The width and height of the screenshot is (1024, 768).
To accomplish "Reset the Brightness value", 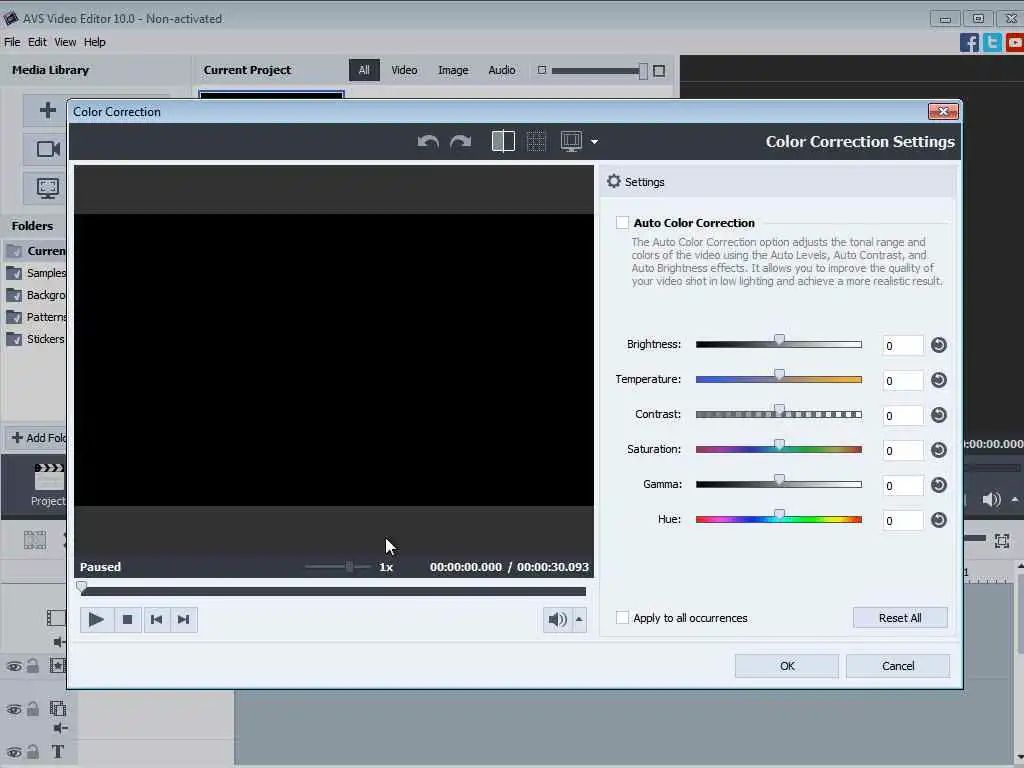I will [x=938, y=345].
